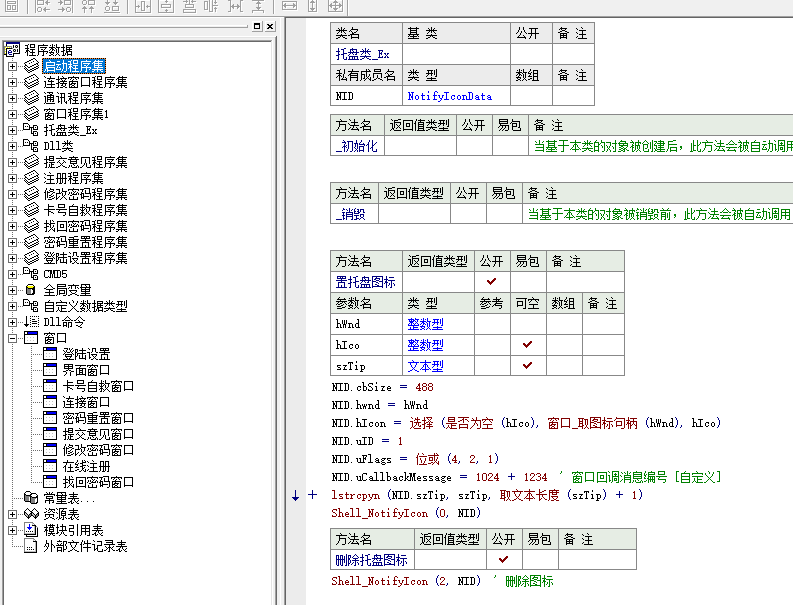
Task: Toggle 可空 checkmark for hIco parameter
Action: pos(527,344)
